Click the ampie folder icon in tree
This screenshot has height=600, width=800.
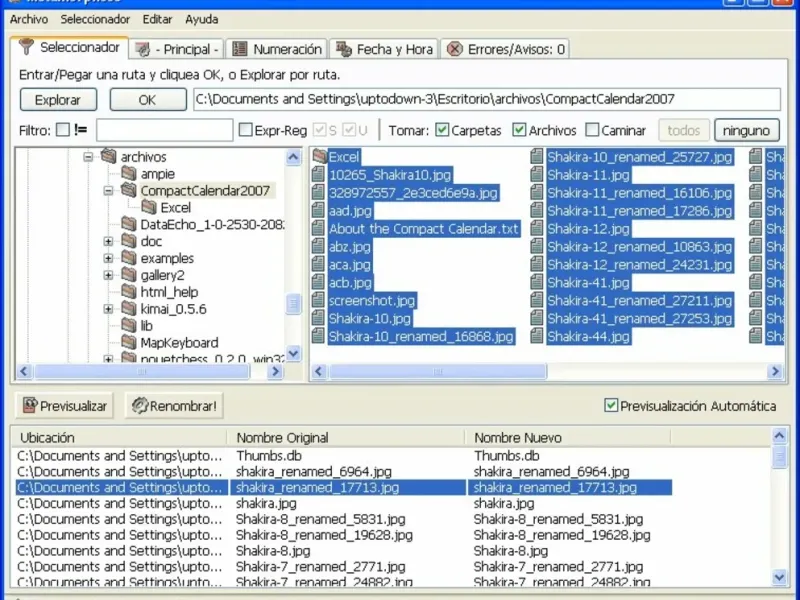point(129,173)
